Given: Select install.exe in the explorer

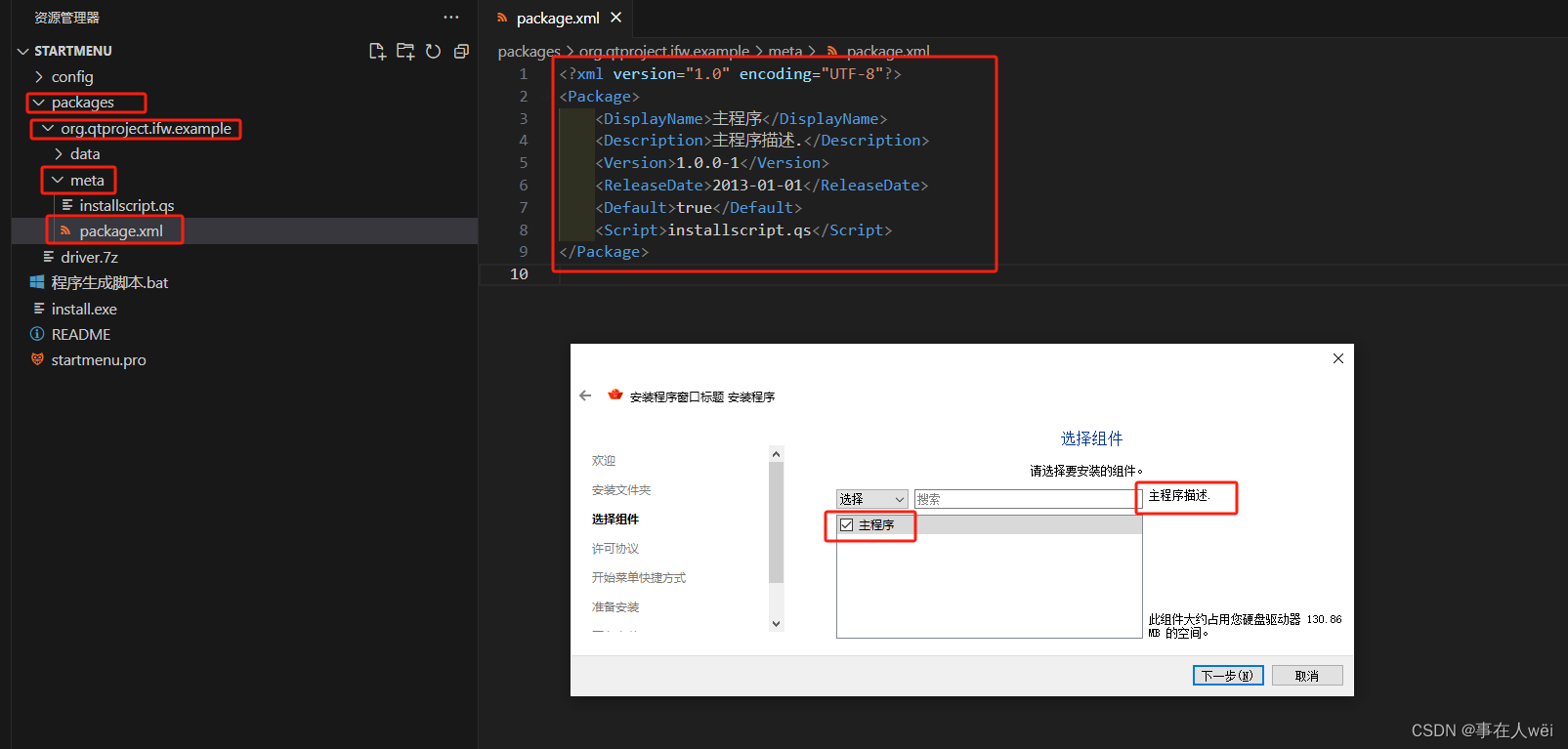Looking at the screenshot, I should (x=84, y=309).
